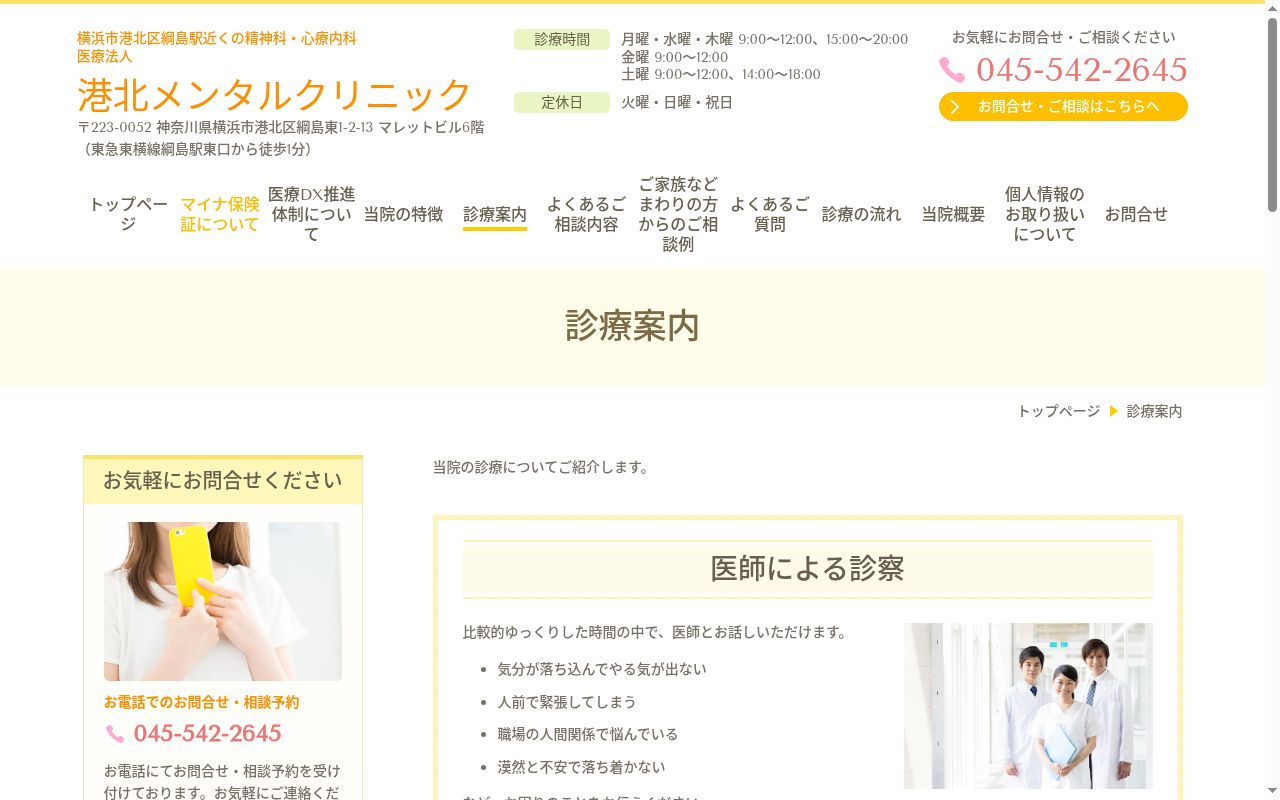Click 漠然と不安で落ち着かない list item

click(x=581, y=767)
